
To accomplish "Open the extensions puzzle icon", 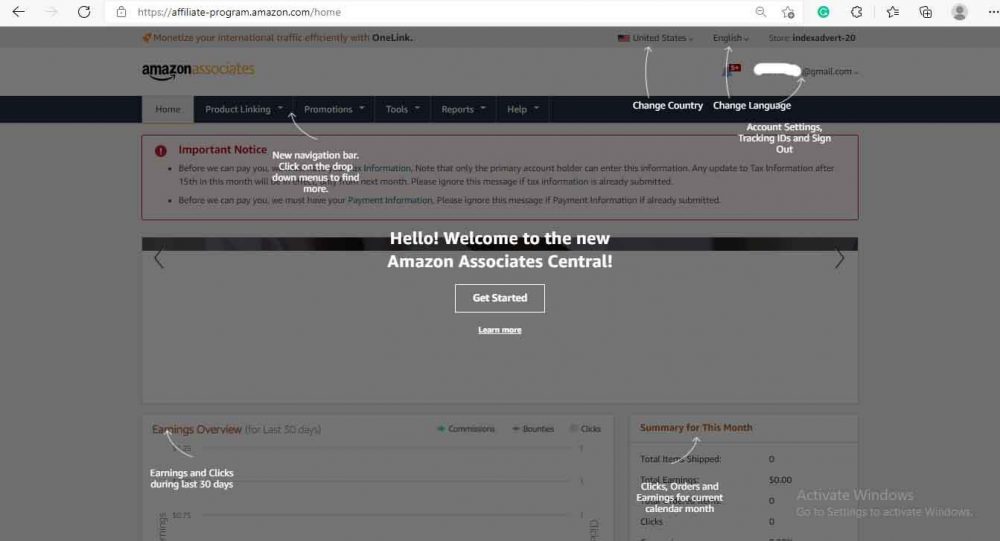I will pos(857,11).
